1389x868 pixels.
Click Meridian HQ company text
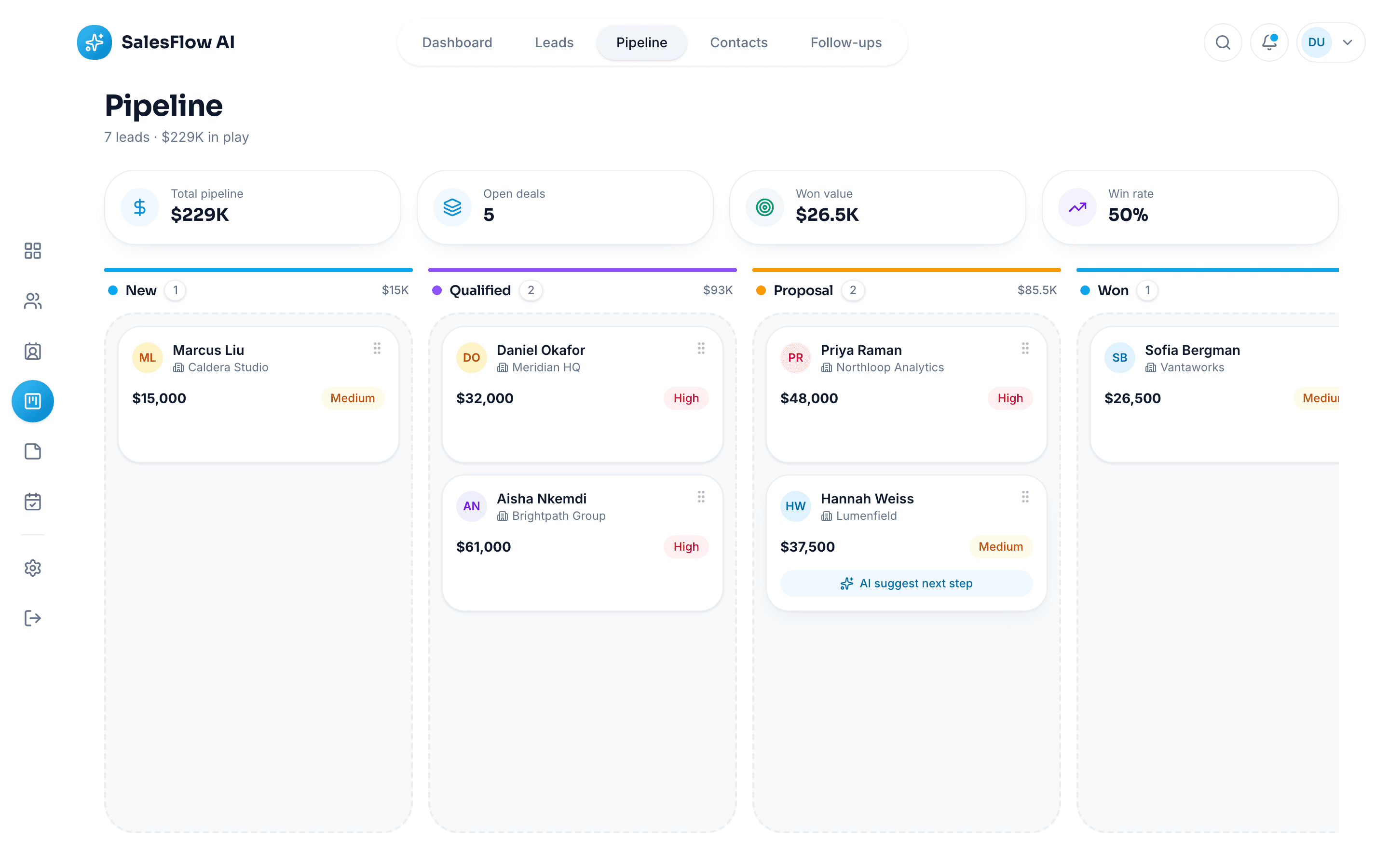[546, 367]
